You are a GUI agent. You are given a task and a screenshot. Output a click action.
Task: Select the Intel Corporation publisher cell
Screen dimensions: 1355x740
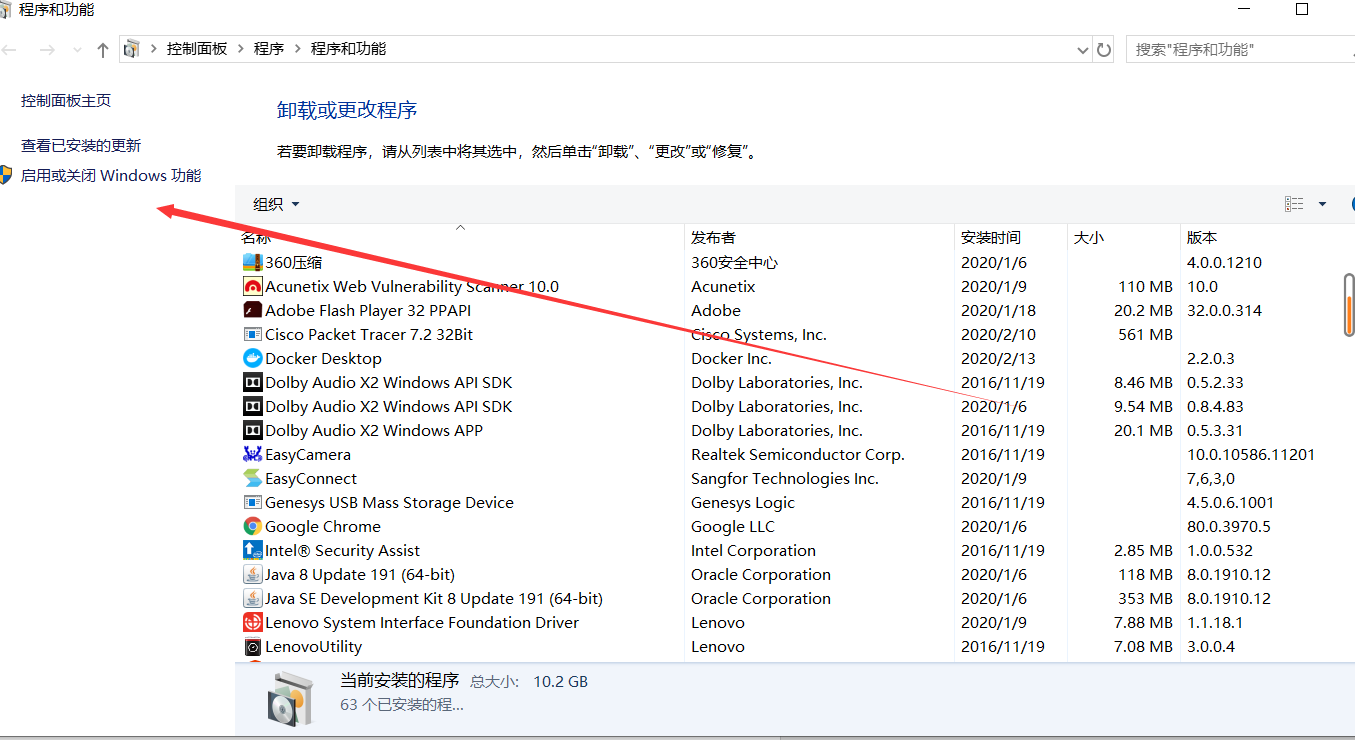[x=754, y=550]
